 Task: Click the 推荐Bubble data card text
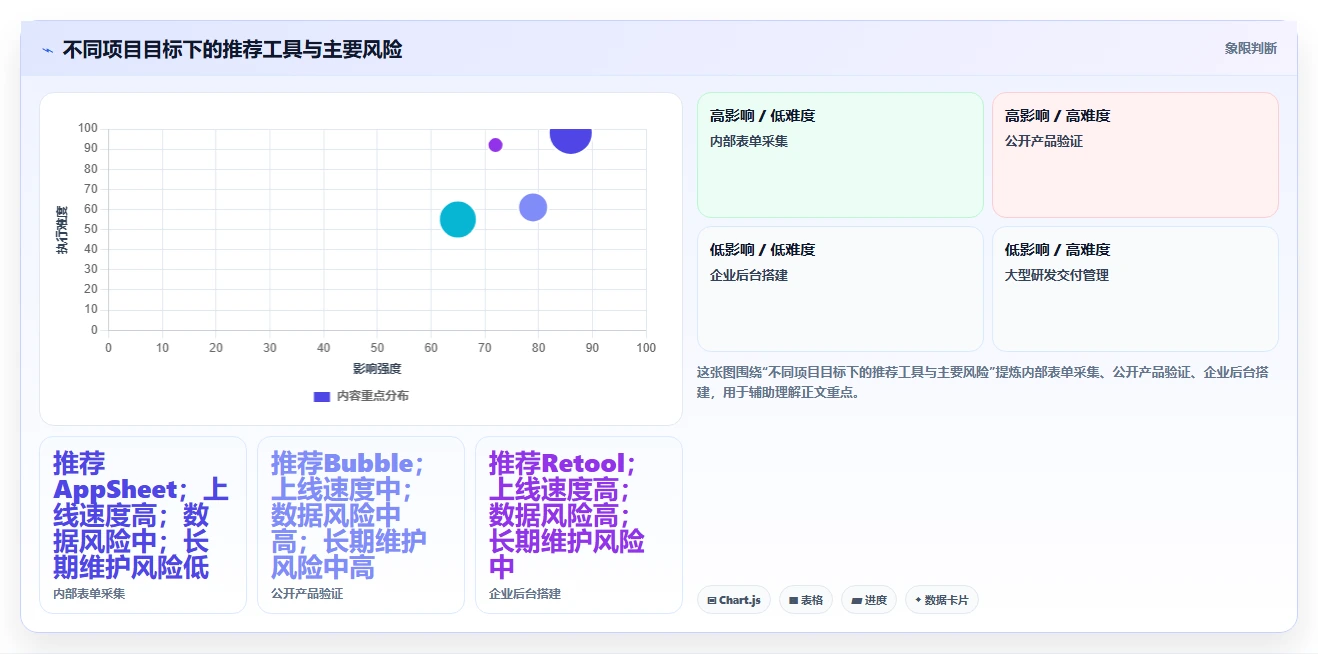[350, 515]
